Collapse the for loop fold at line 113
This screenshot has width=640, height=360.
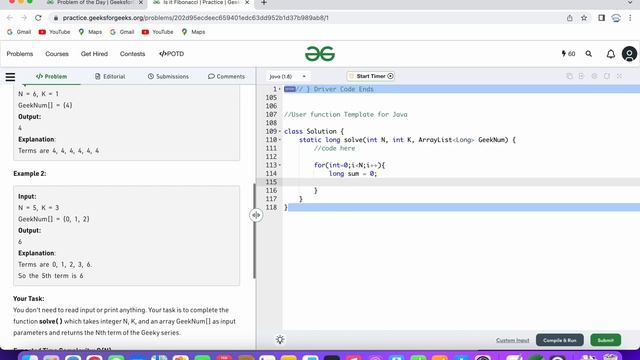(280, 165)
